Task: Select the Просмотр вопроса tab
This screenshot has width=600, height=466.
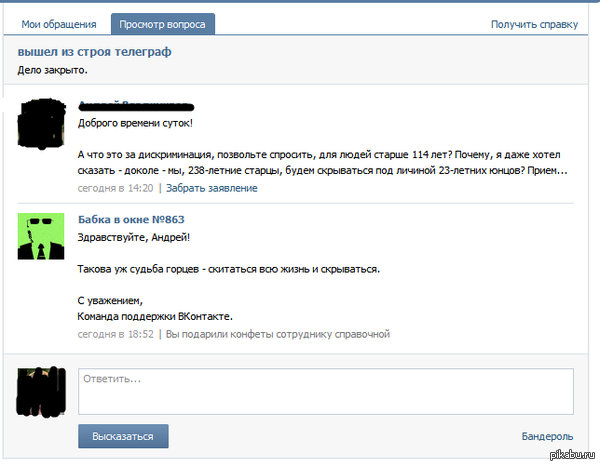Action: (x=163, y=24)
